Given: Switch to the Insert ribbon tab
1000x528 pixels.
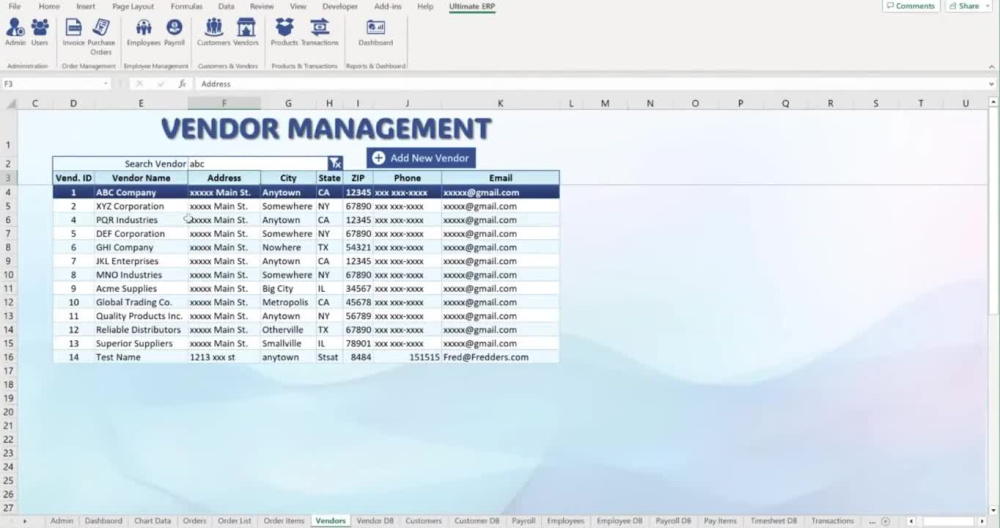Looking at the screenshot, I should 85,6.
